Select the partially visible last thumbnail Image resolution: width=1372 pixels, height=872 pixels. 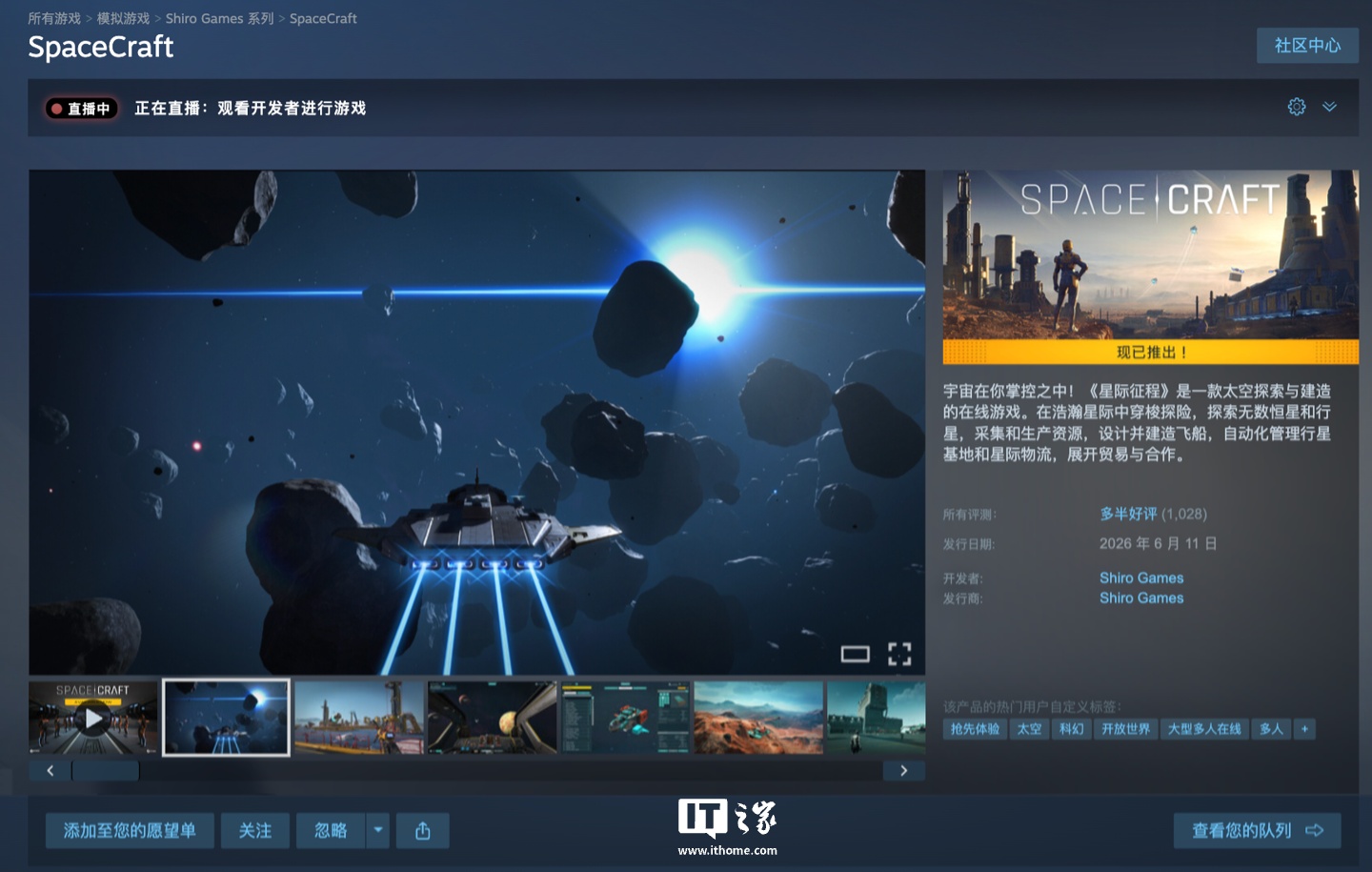pos(877,718)
